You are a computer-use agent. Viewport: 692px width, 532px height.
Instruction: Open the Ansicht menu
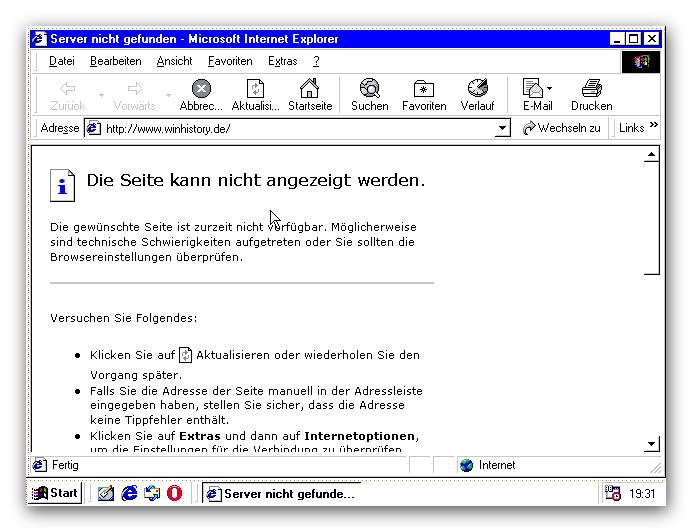(174, 61)
